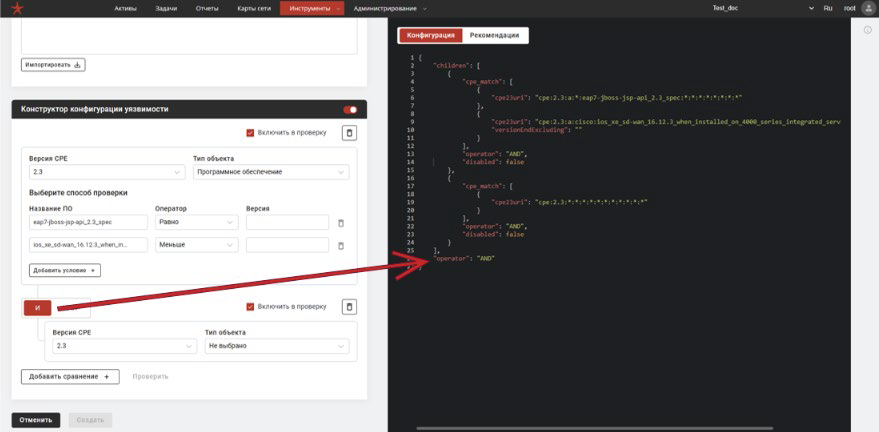The image size is (879, 432).
Task: Switch to the "Рекомендации" tab
Action: [494, 35]
